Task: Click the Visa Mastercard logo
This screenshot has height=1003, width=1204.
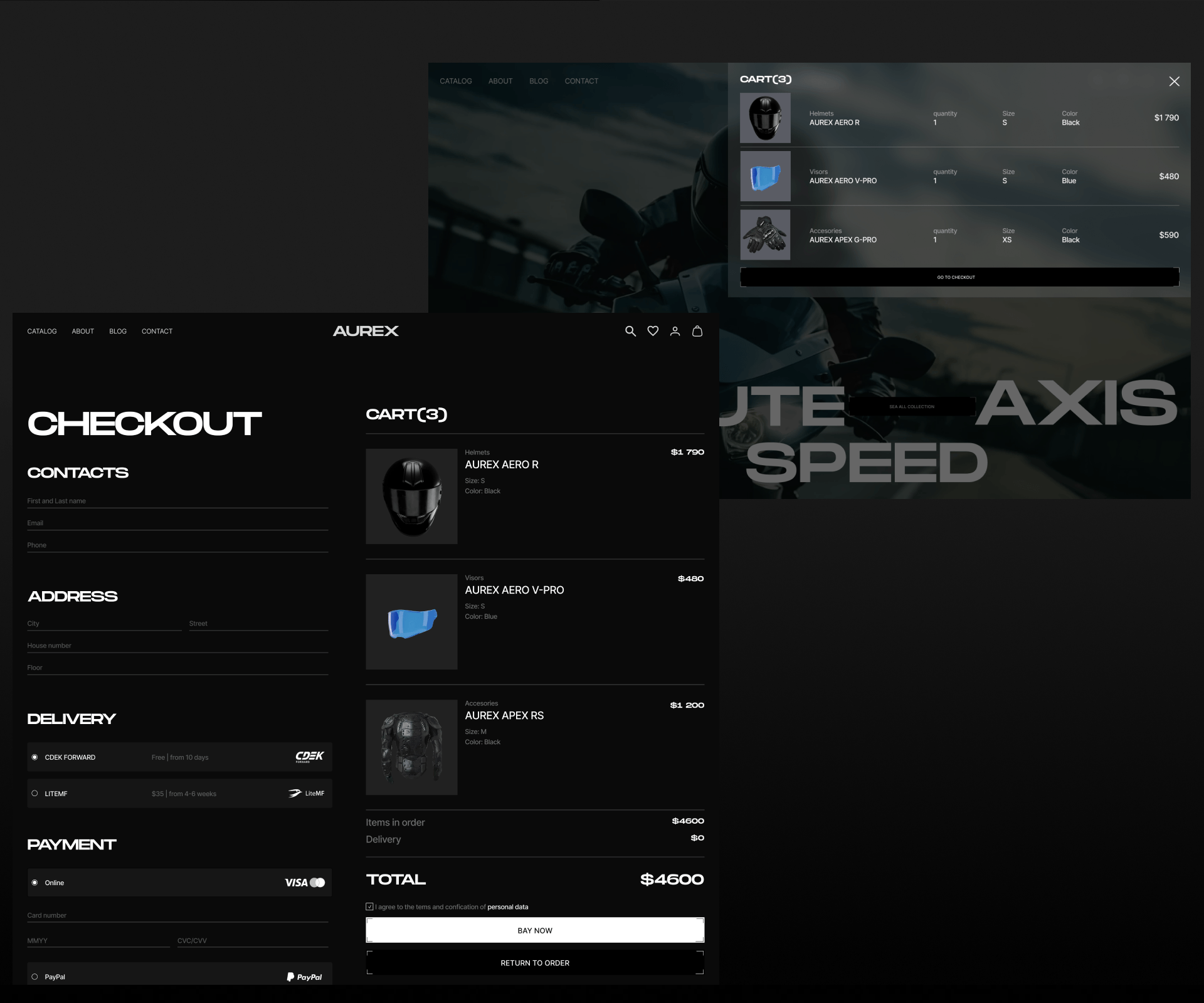Action: pyautogui.click(x=305, y=883)
